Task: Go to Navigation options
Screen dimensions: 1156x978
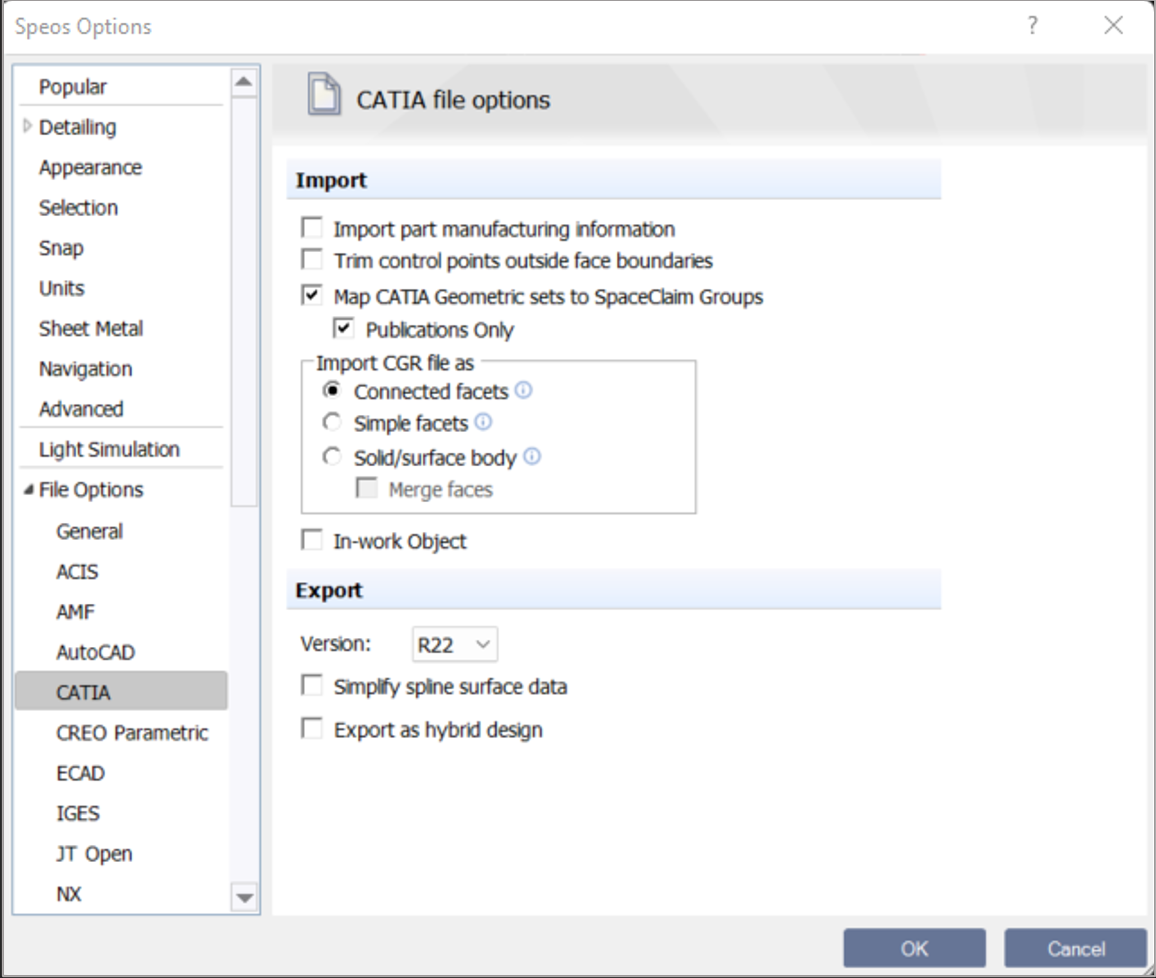Action: point(86,369)
